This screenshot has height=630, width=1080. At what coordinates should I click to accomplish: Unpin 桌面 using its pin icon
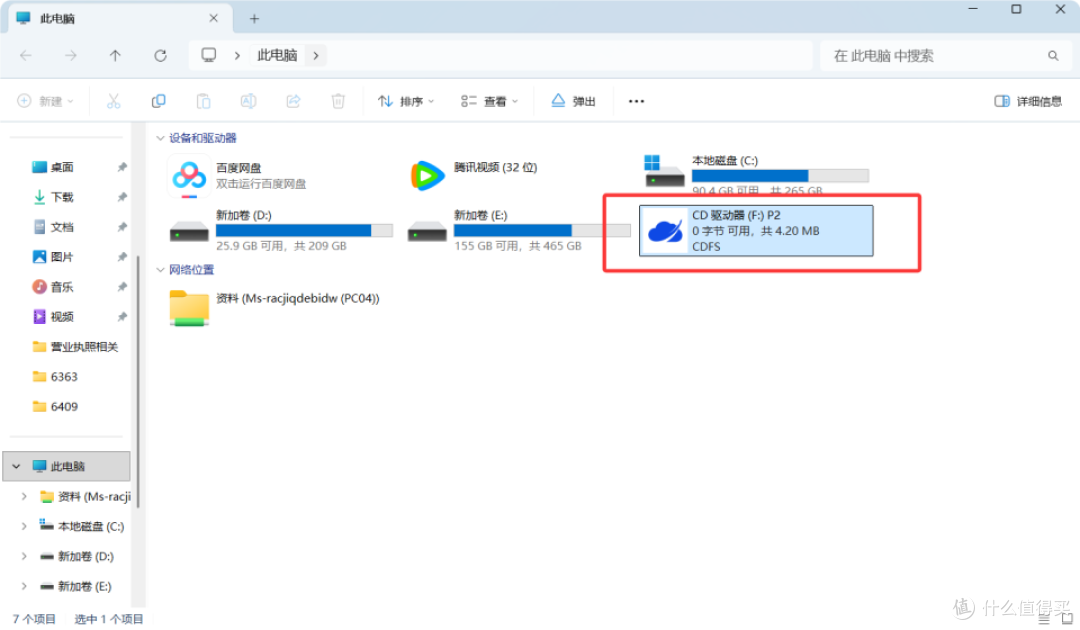(x=122, y=167)
